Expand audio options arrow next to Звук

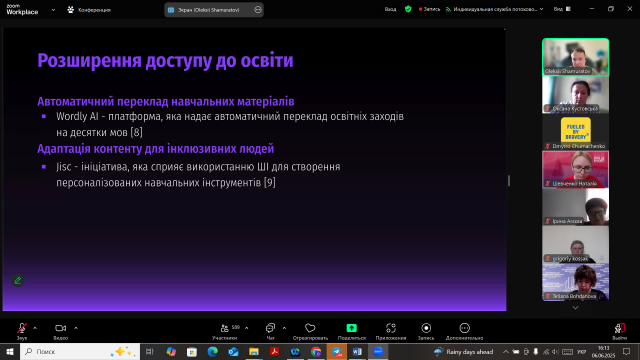coord(35,328)
